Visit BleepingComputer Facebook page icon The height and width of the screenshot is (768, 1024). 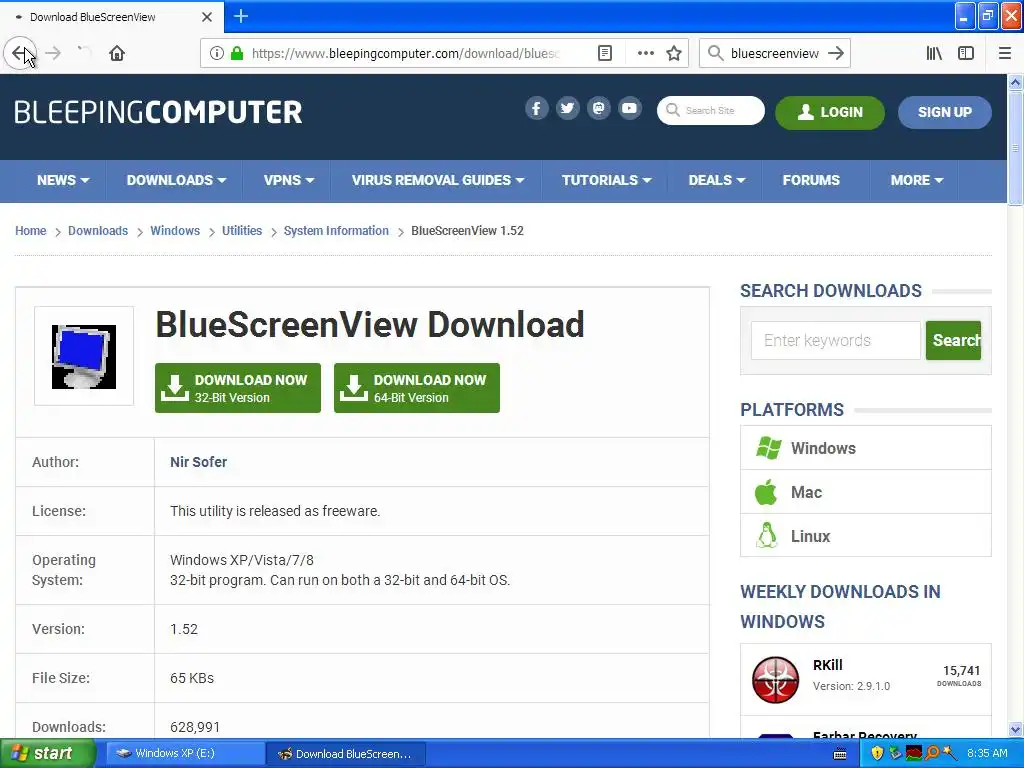point(536,108)
